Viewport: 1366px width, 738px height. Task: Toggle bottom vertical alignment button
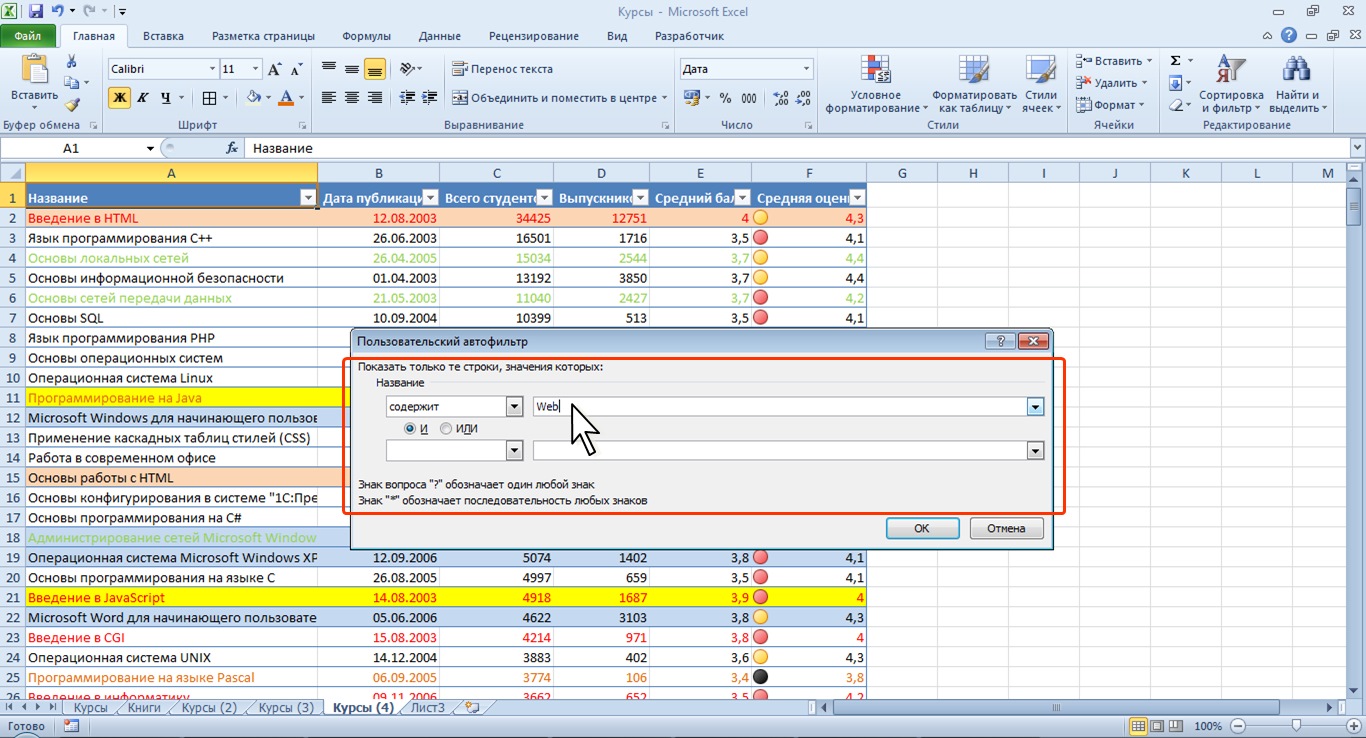pos(375,69)
